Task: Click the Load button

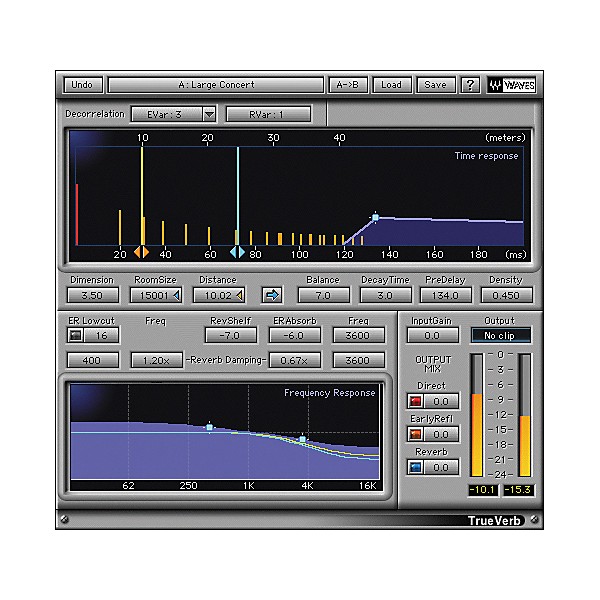Action: tap(391, 85)
